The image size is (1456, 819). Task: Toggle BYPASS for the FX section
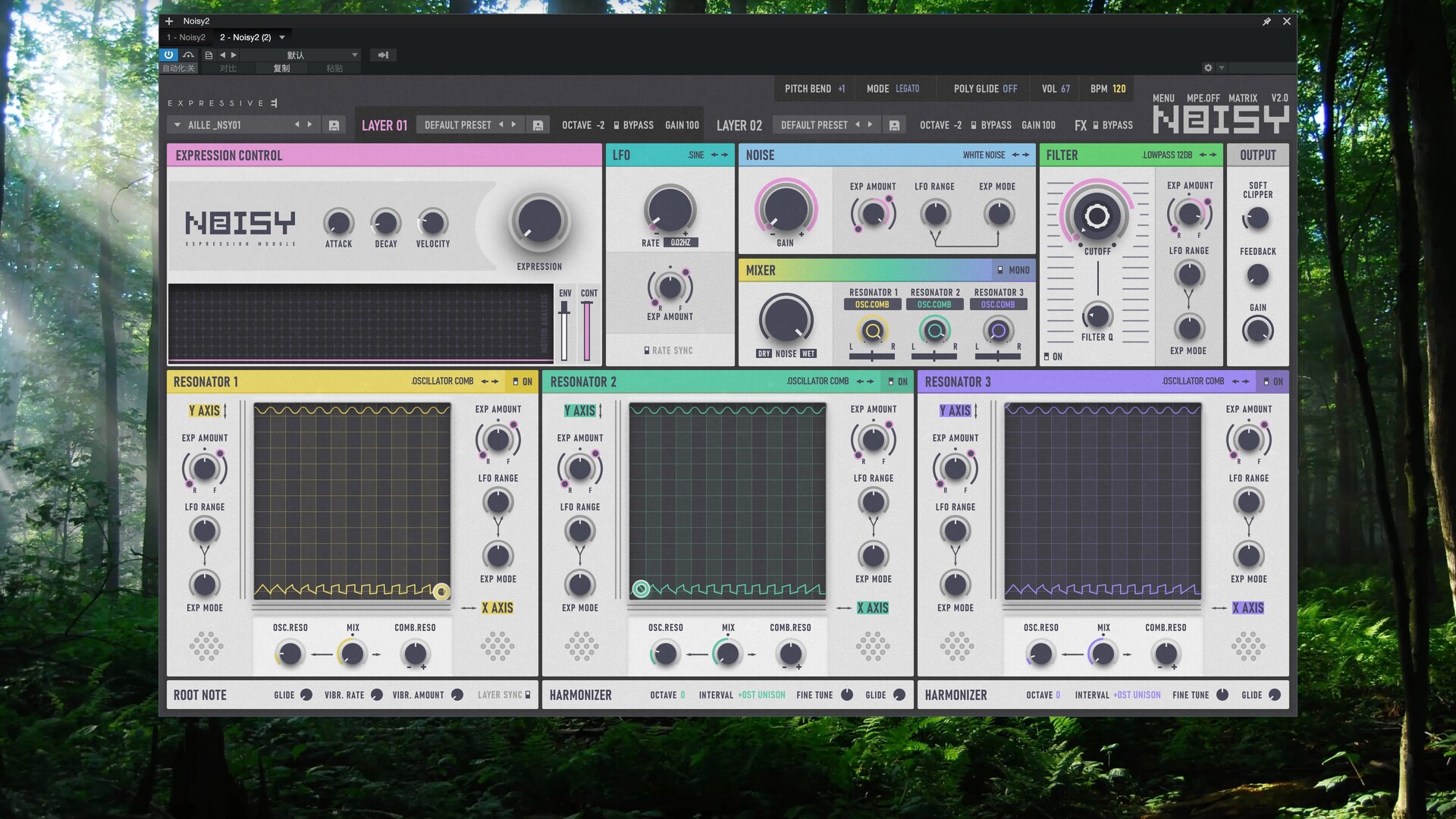coord(1110,124)
